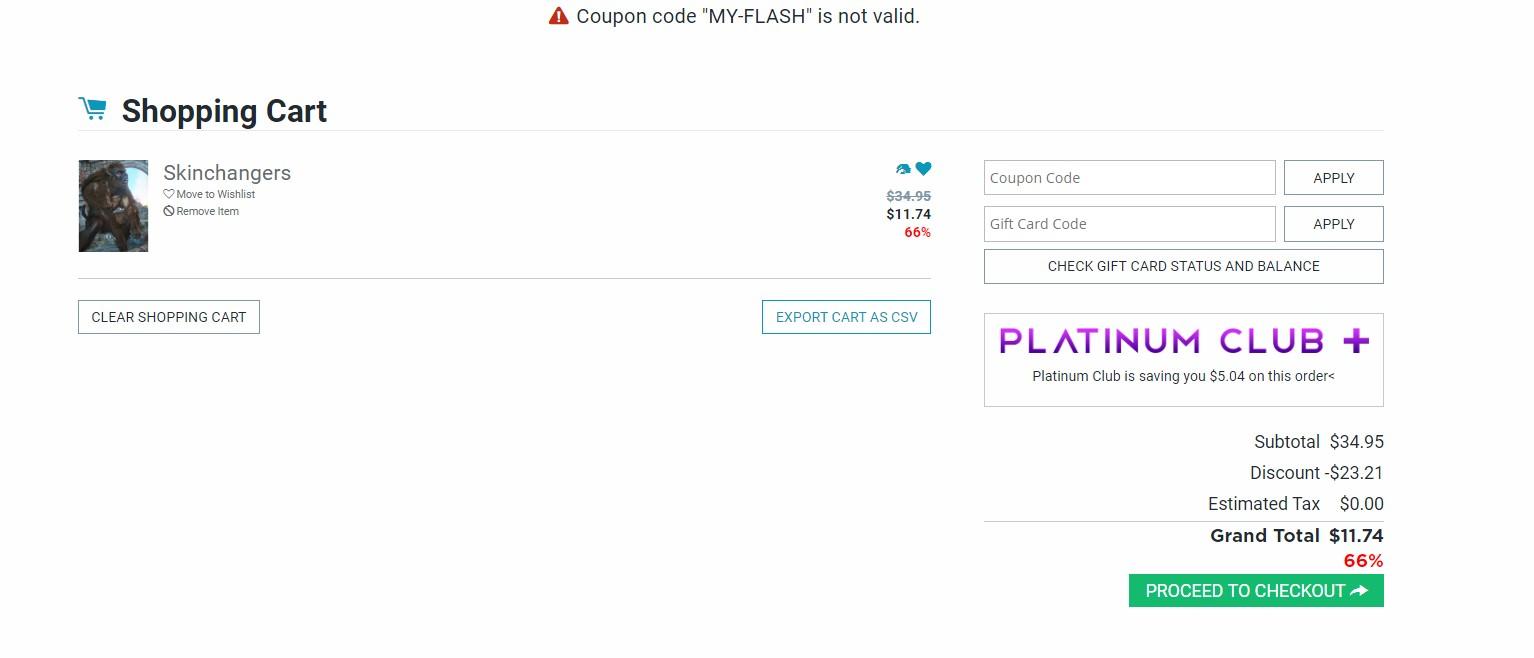Click the blue heart icon above the price
The image size is (1534, 658).
coord(923,169)
